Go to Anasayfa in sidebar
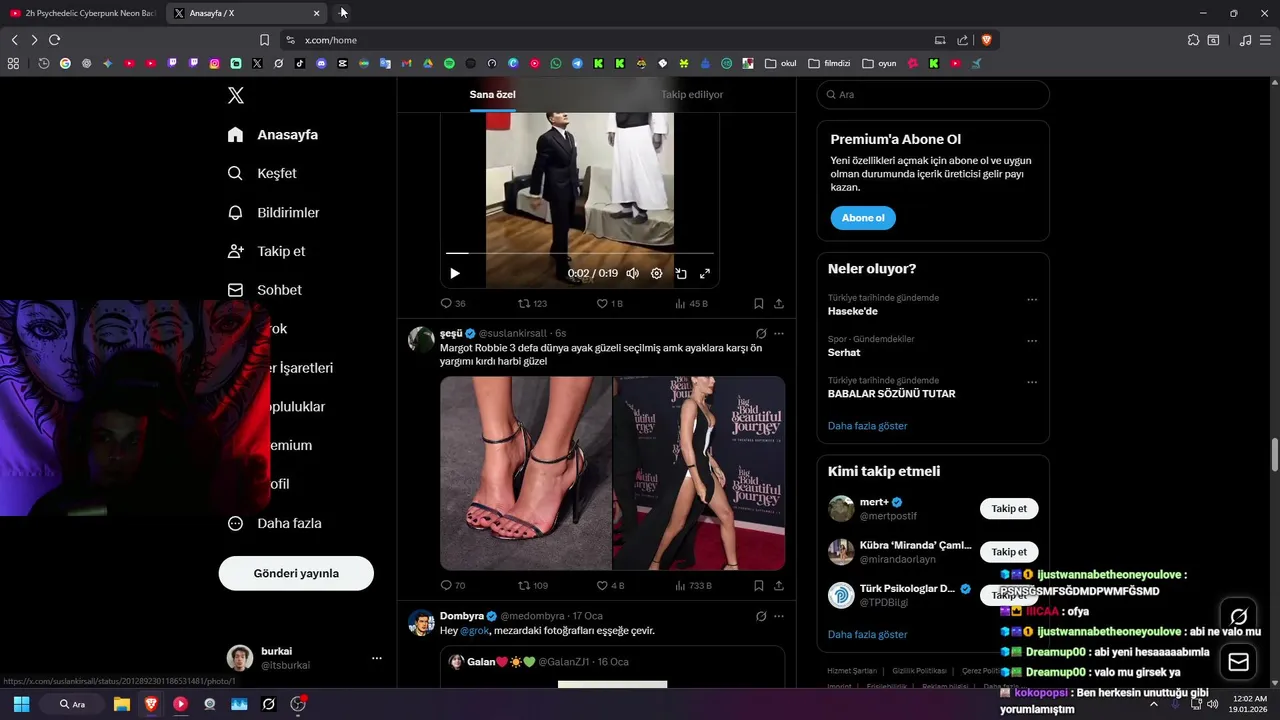 [273, 135]
